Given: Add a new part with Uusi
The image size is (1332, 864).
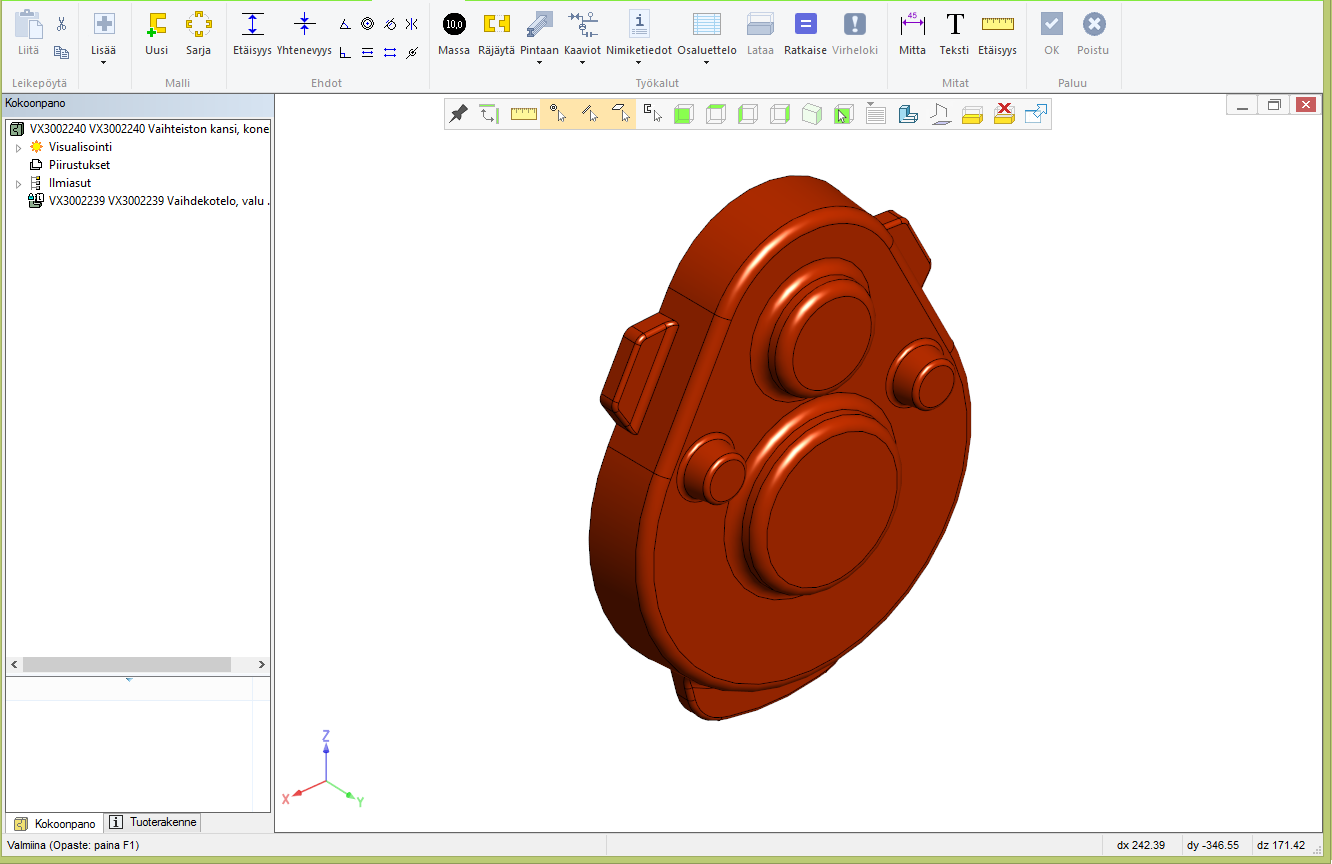Looking at the screenshot, I should pos(156,33).
